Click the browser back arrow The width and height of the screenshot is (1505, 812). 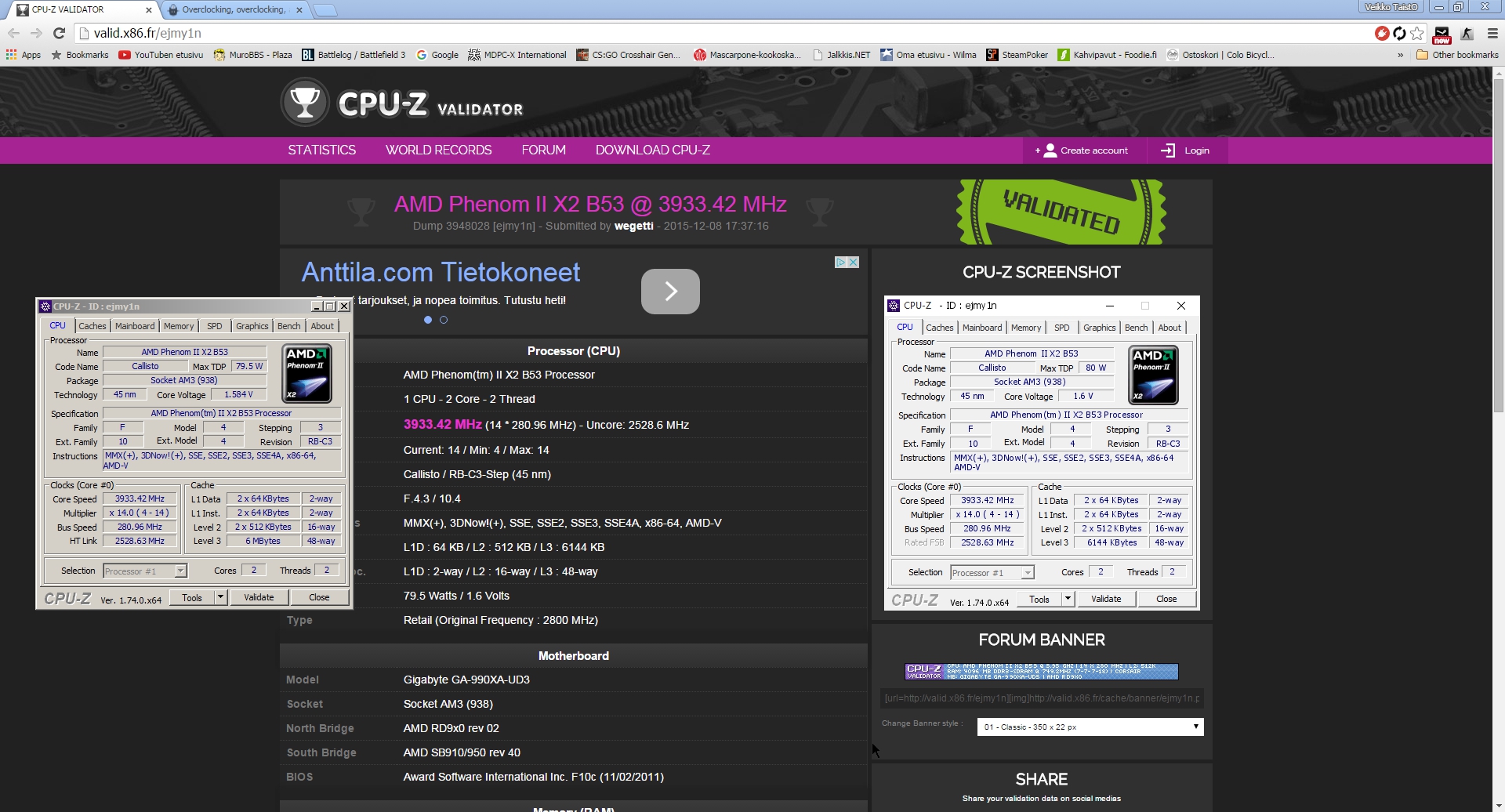(13, 33)
